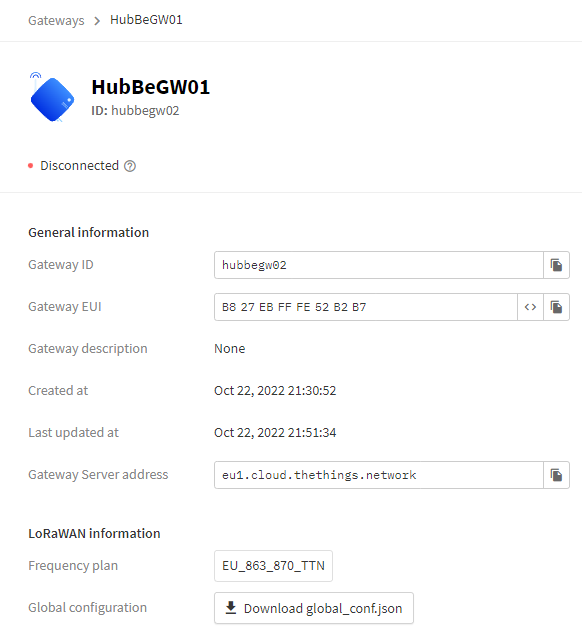Copy the Gateway EUI value
Image resolution: width=582 pixels, height=638 pixels.
click(x=556, y=307)
